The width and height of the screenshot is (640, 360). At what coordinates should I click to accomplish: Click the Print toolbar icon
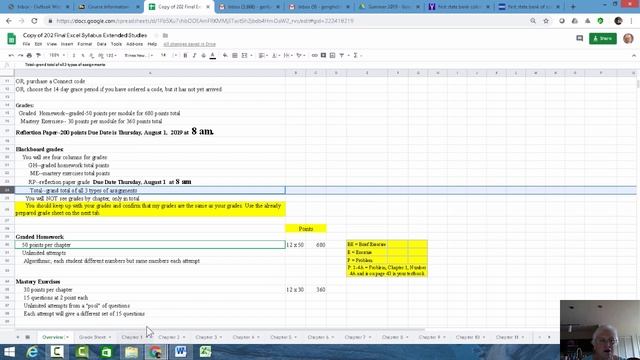[x=29, y=56]
